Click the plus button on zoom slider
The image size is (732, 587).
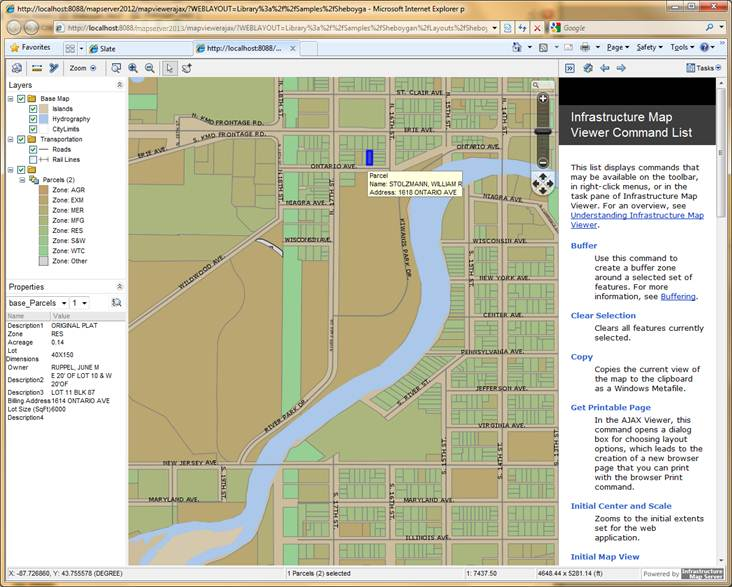click(x=543, y=99)
